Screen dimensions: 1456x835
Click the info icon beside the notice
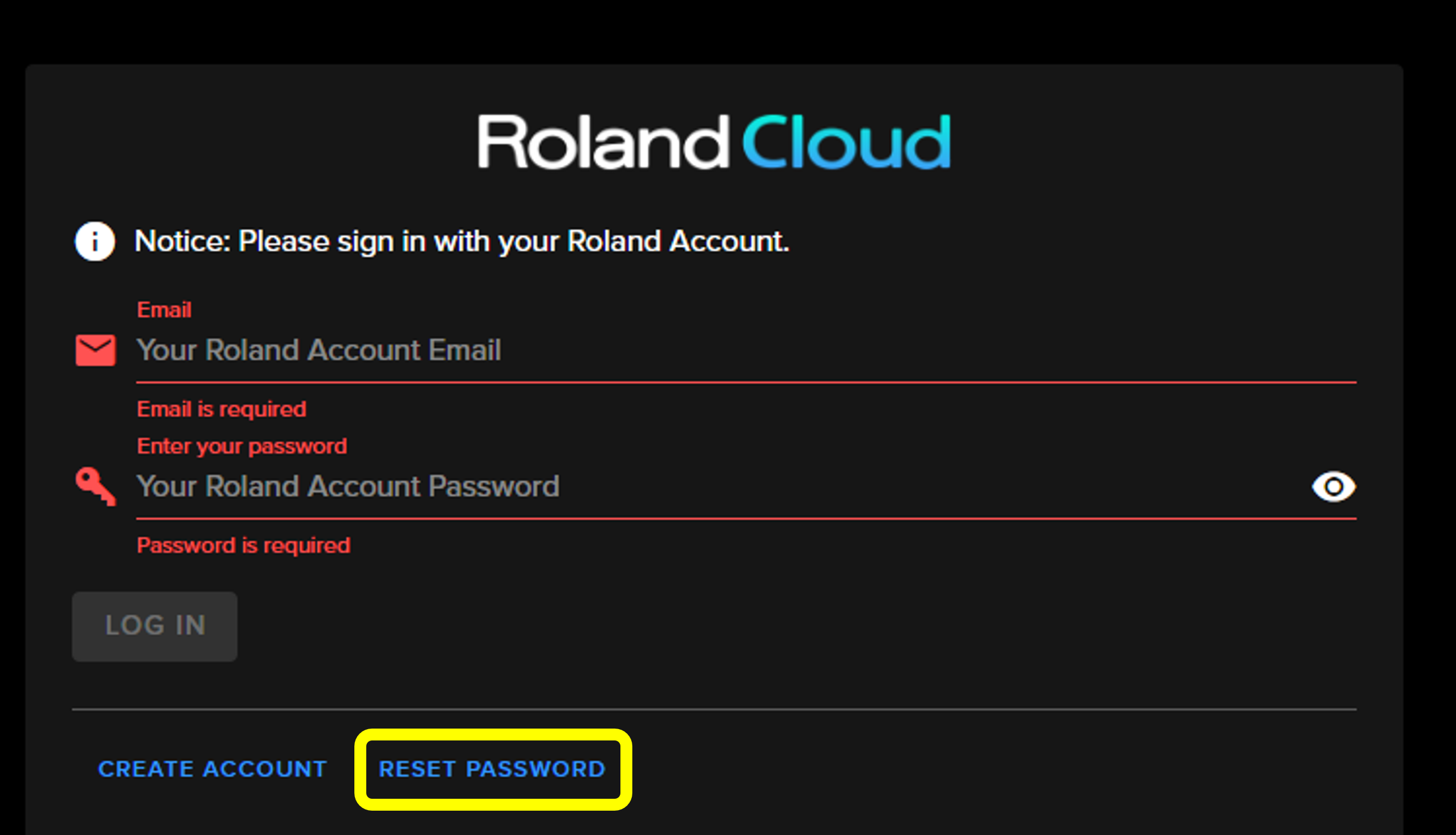95,241
